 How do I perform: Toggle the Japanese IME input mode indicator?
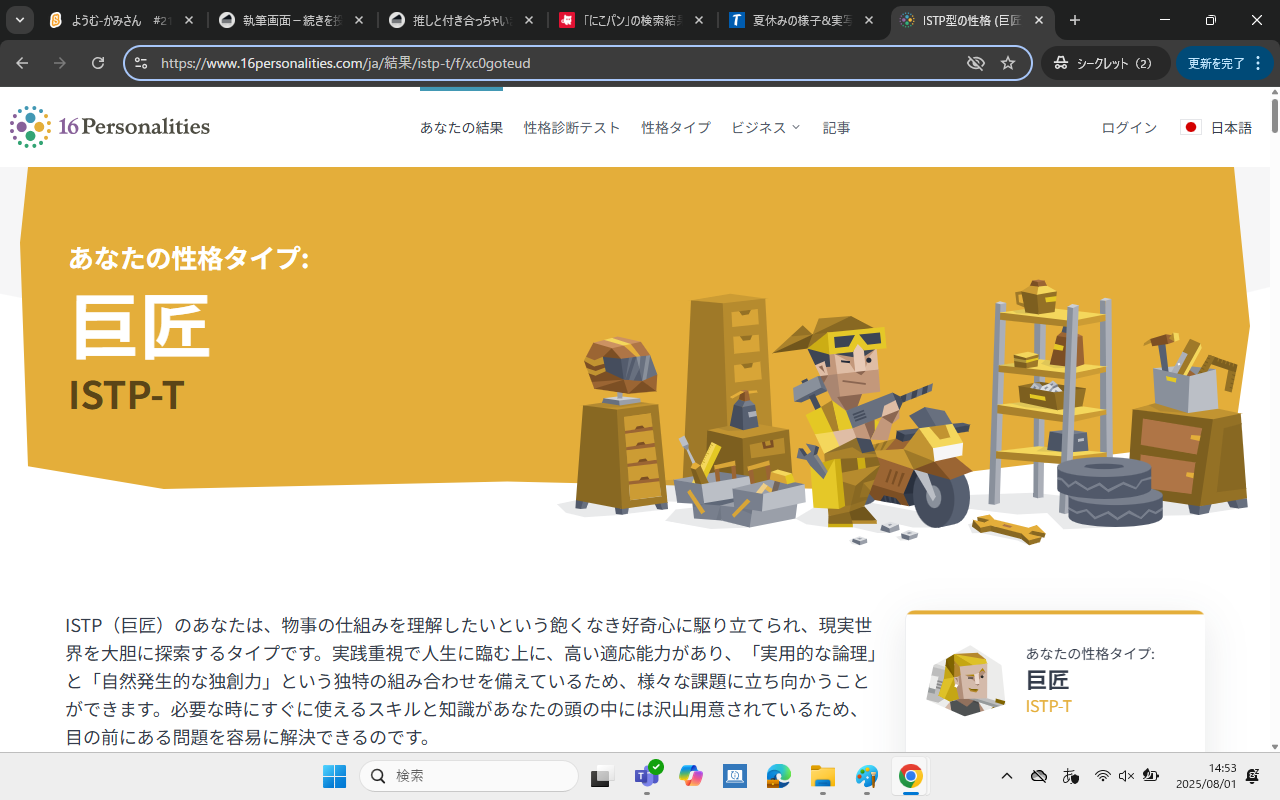click(x=1071, y=776)
